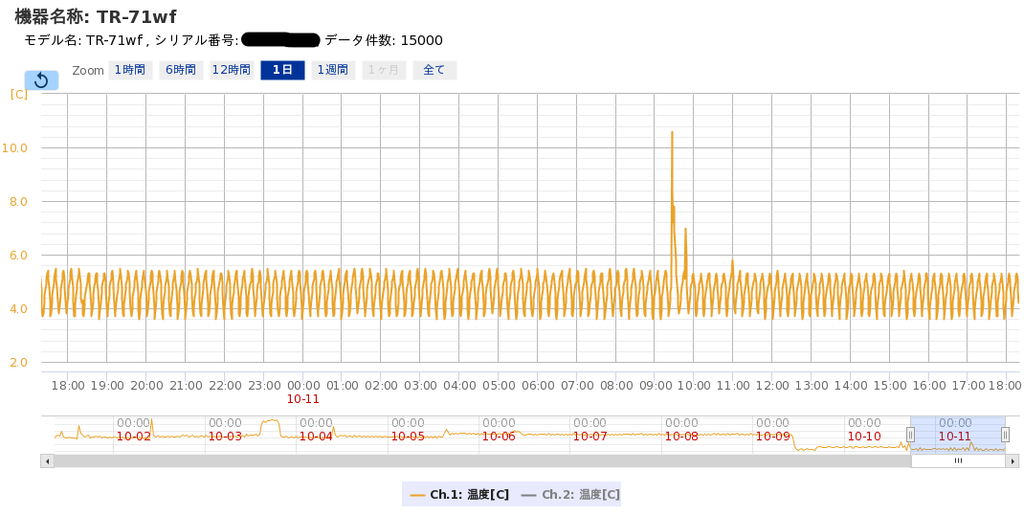Click the 機器名称: TR-71wf heading
1024x516 pixels.
[x=95, y=16]
